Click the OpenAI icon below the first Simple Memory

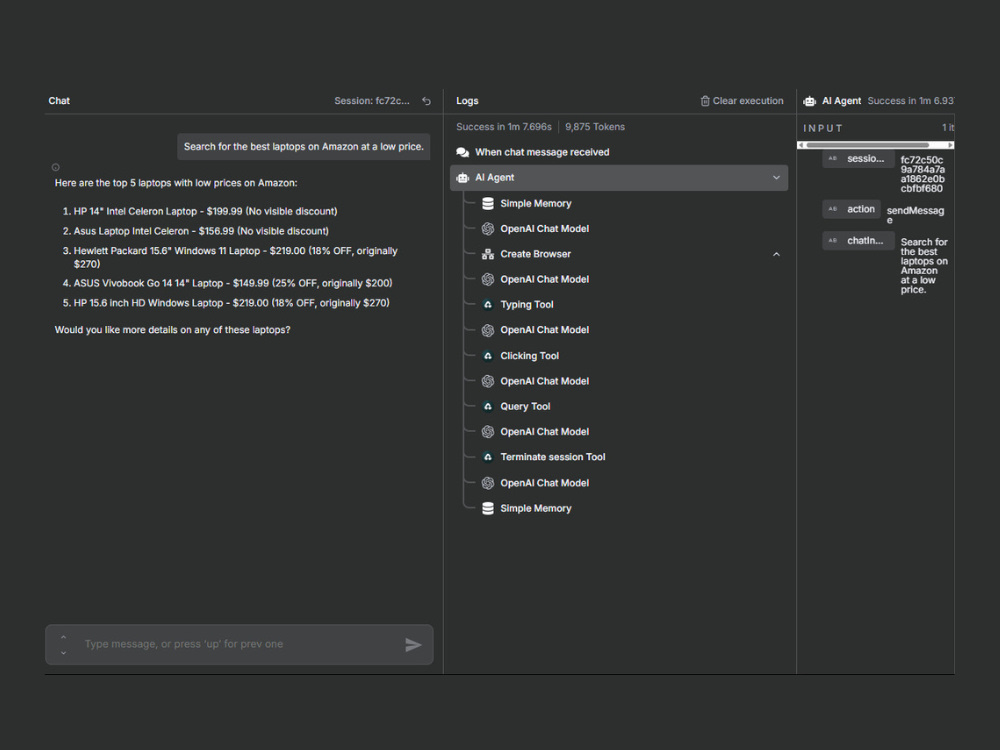click(x=488, y=228)
